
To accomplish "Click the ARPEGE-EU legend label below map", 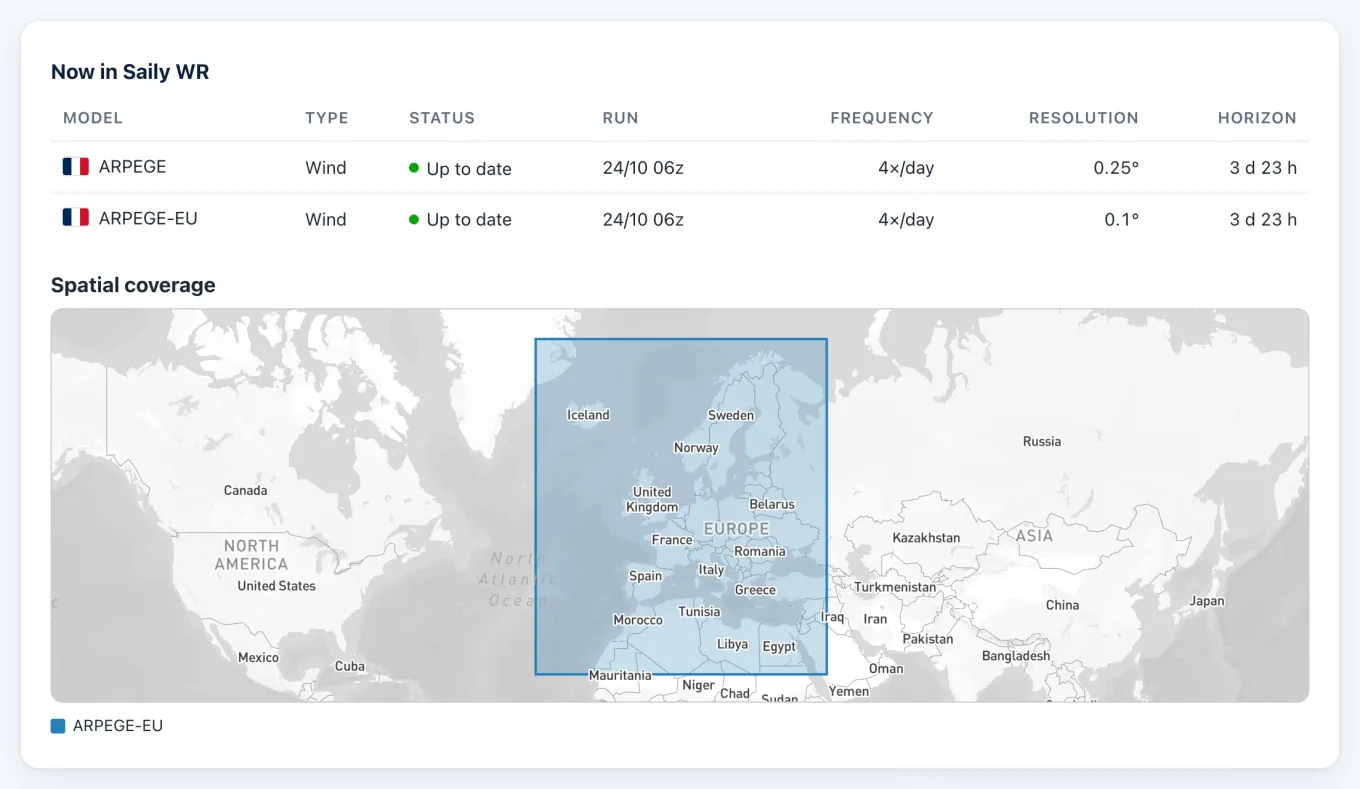I will click(x=118, y=726).
